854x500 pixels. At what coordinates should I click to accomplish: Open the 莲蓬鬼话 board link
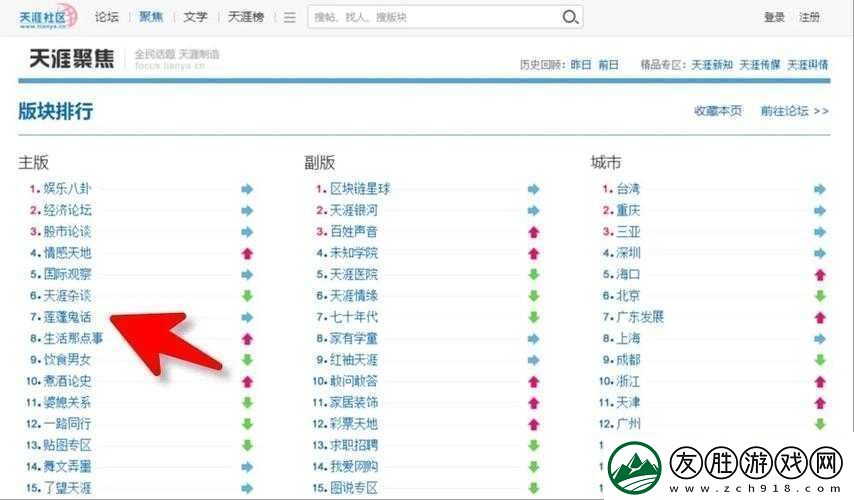[x=67, y=317]
